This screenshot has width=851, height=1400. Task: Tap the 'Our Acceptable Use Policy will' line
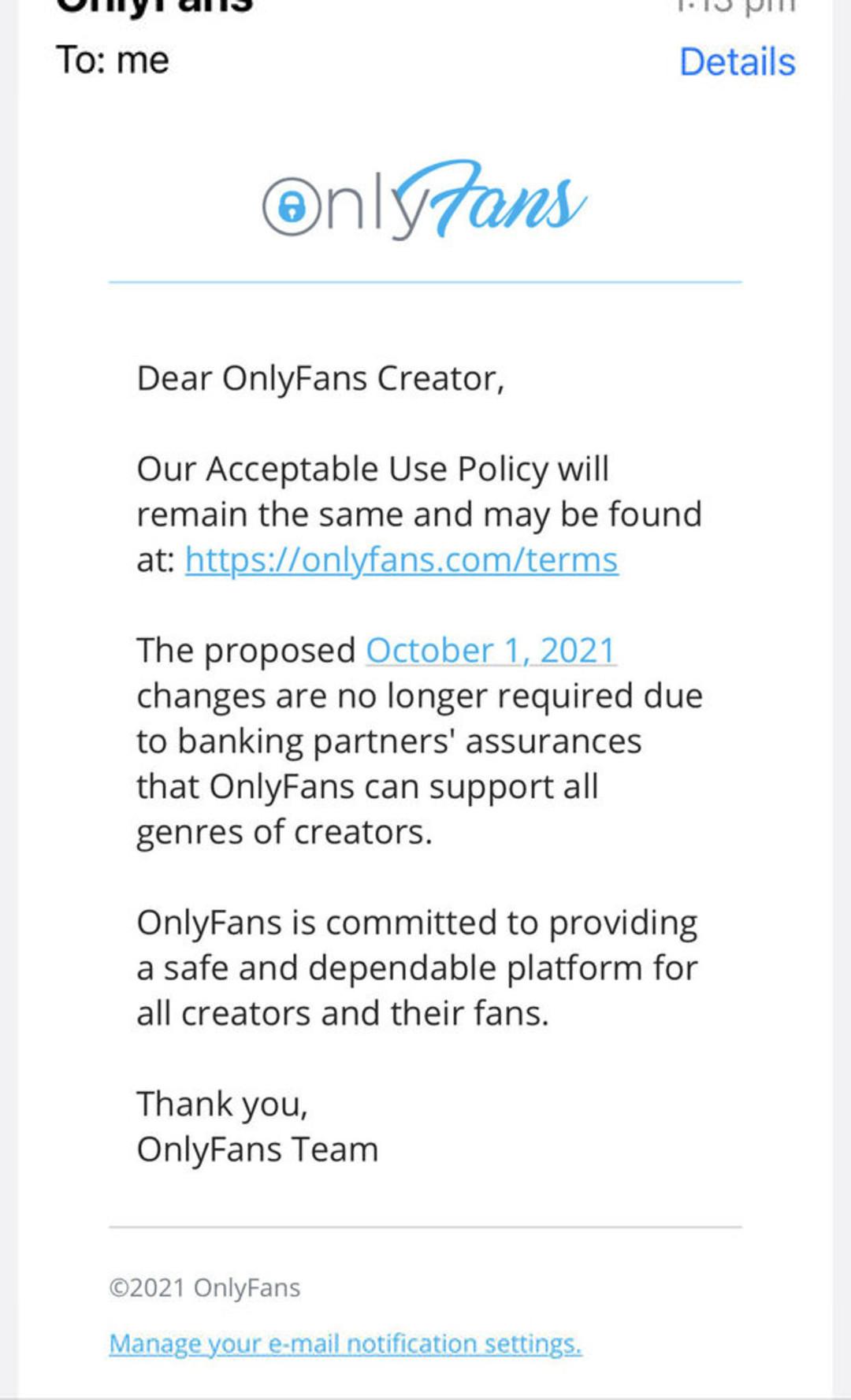(x=373, y=470)
